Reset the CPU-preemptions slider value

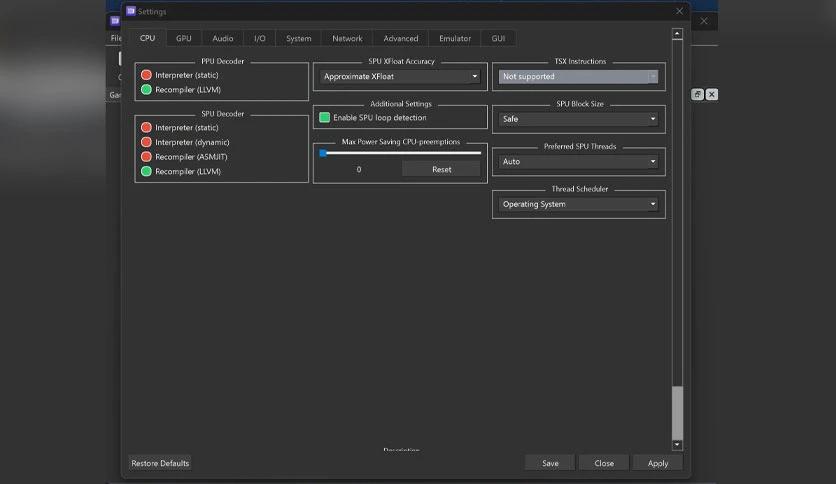point(441,170)
